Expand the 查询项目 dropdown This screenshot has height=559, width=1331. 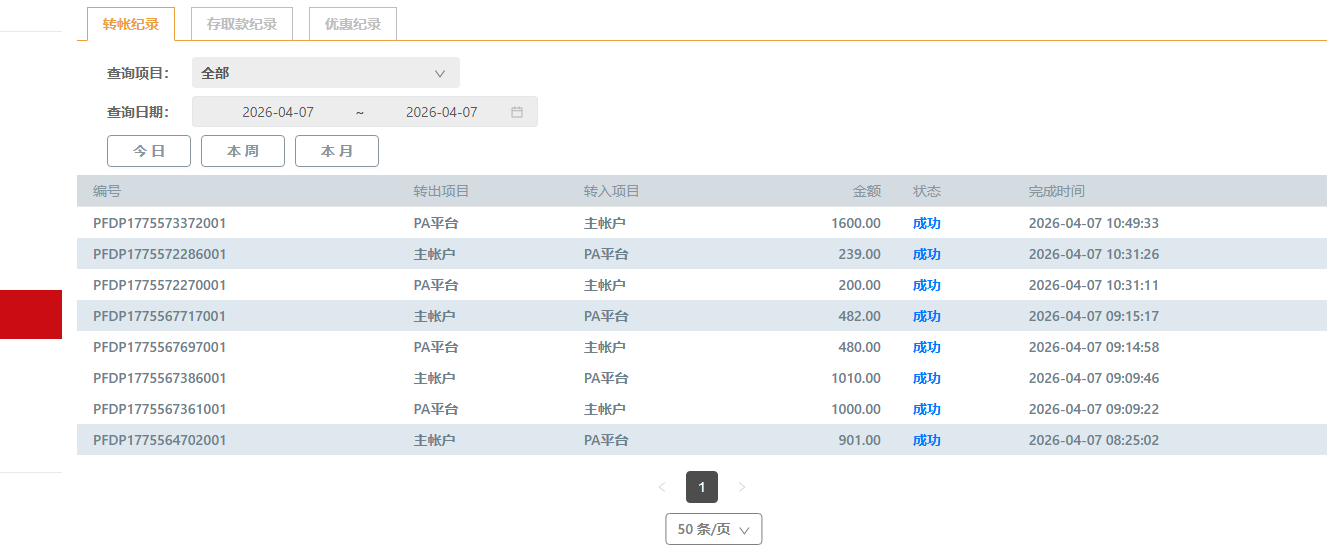pos(325,73)
